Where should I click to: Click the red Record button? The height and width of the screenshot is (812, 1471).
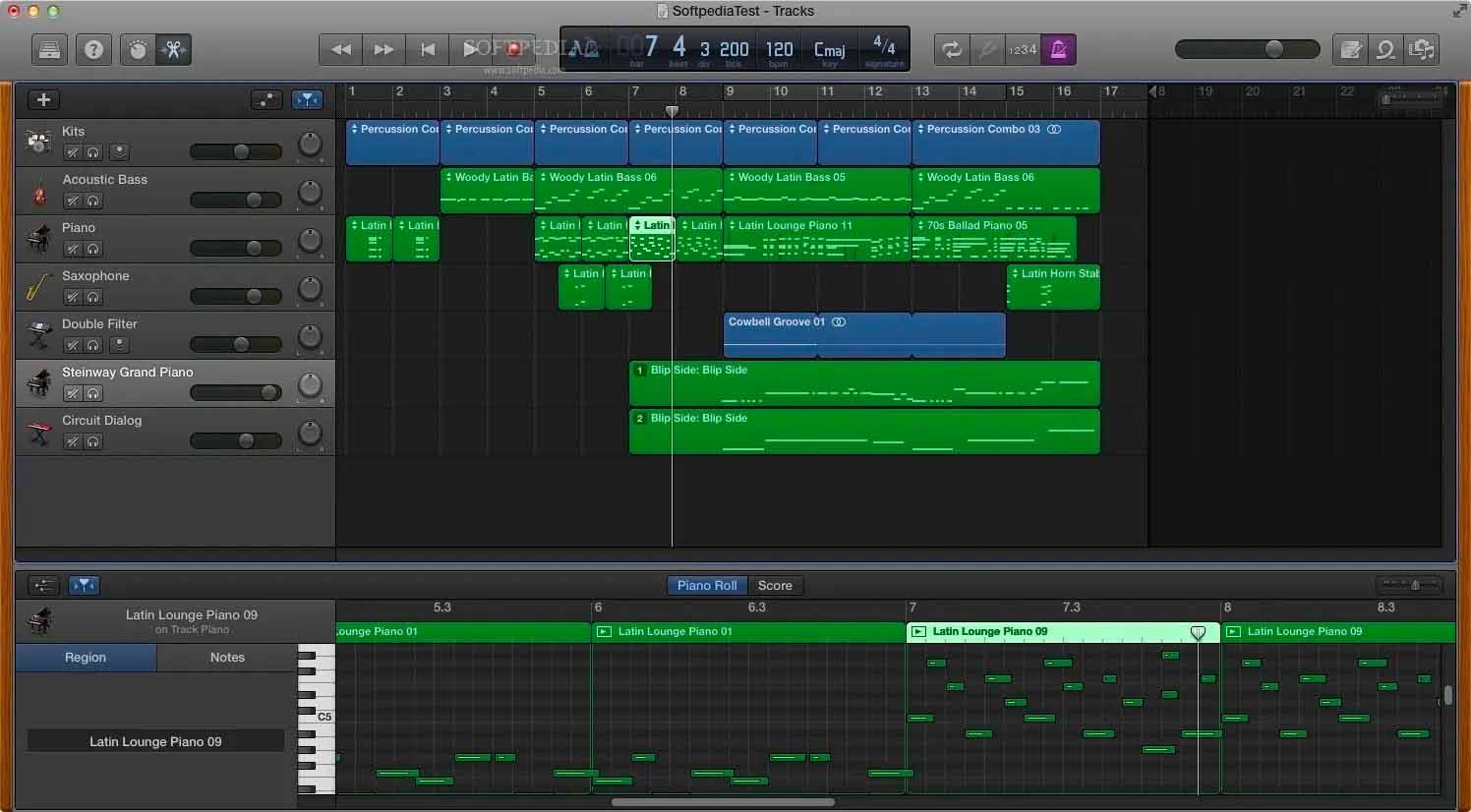[513, 49]
